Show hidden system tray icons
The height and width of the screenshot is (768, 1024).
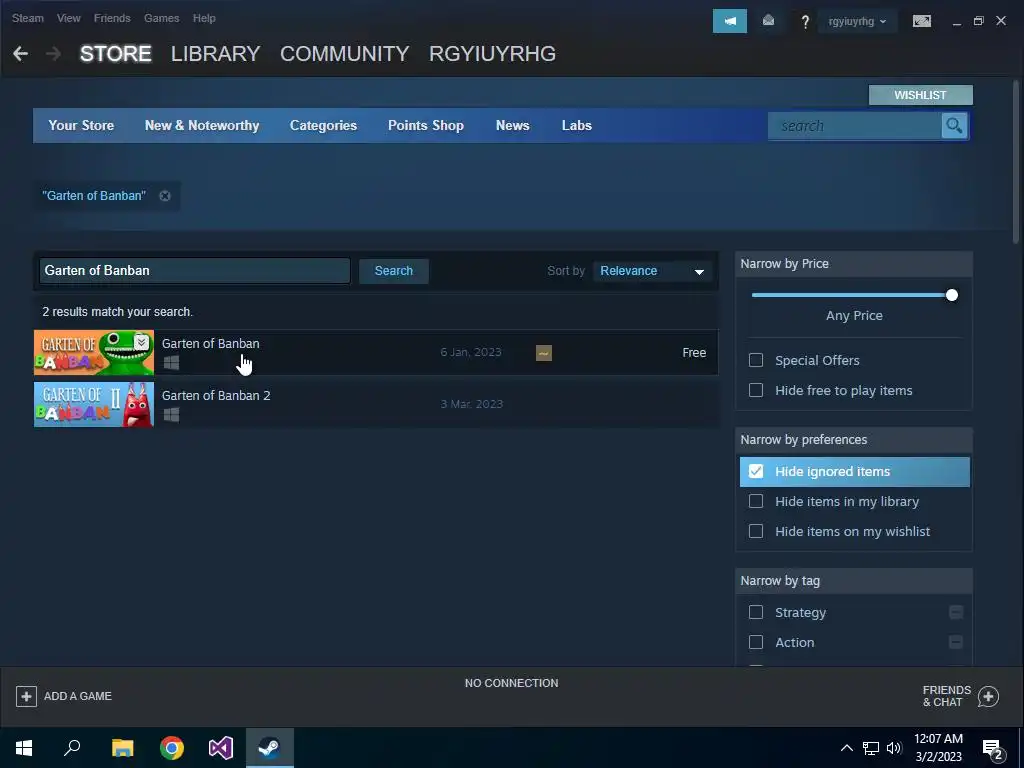click(846, 748)
